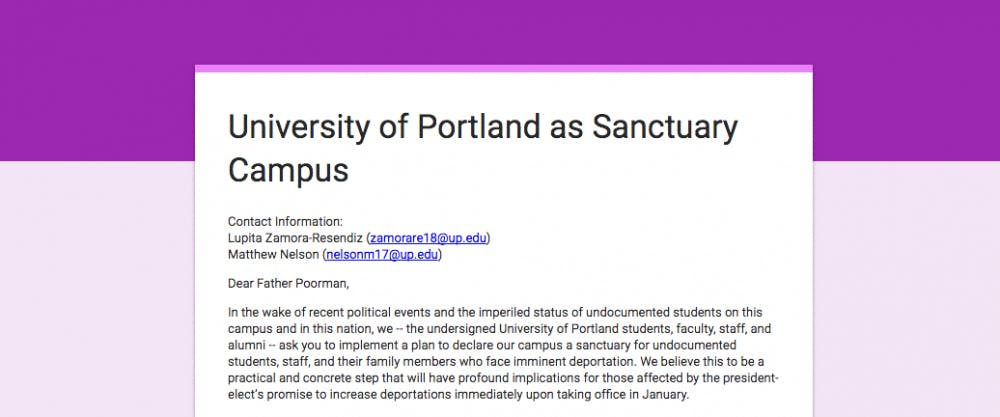The height and width of the screenshot is (417, 1000).
Task: Click the "Dear Father Poorman," salutation
Action: [288, 284]
